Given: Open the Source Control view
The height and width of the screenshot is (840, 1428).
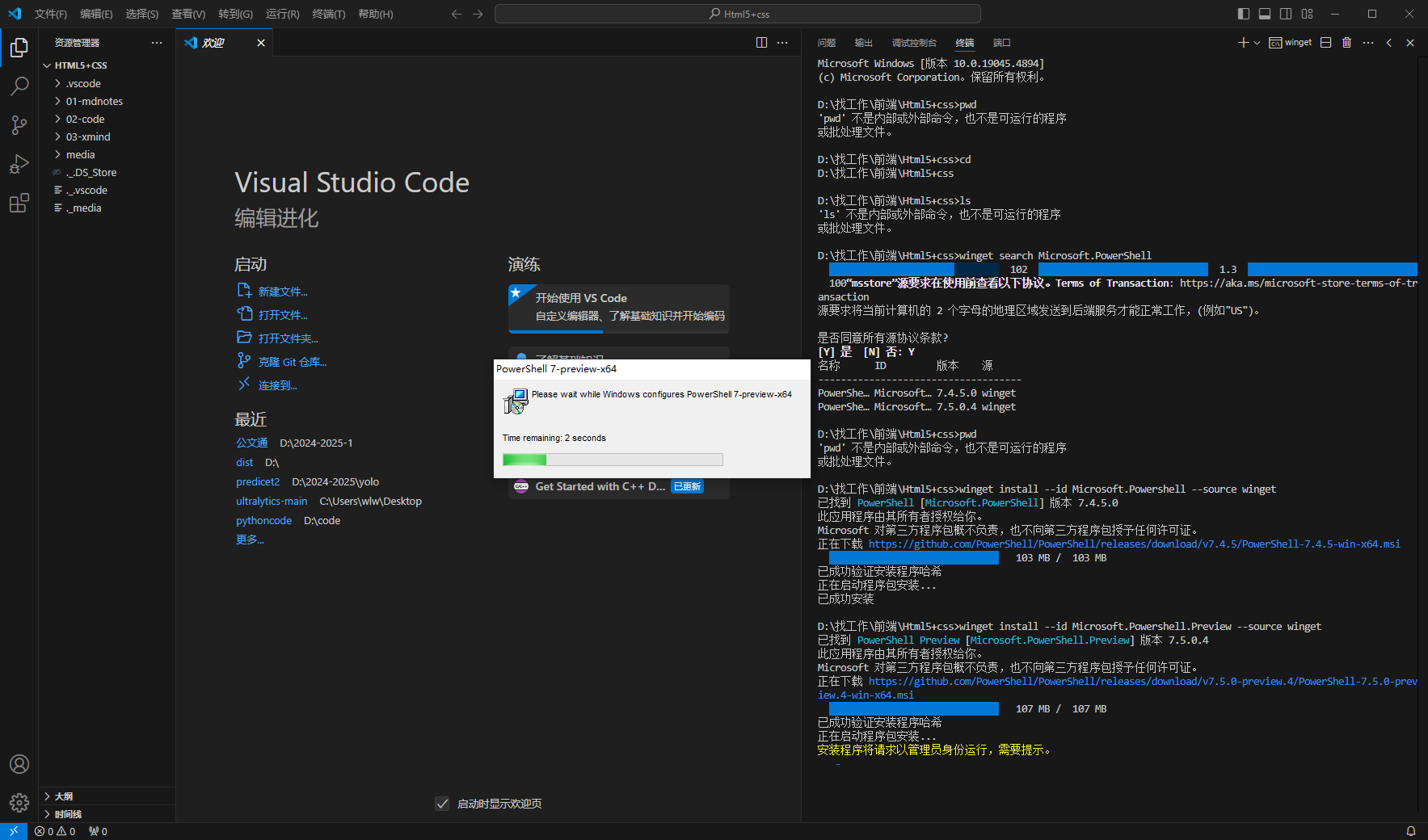Looking at the screenshot, I should (19, 124).
